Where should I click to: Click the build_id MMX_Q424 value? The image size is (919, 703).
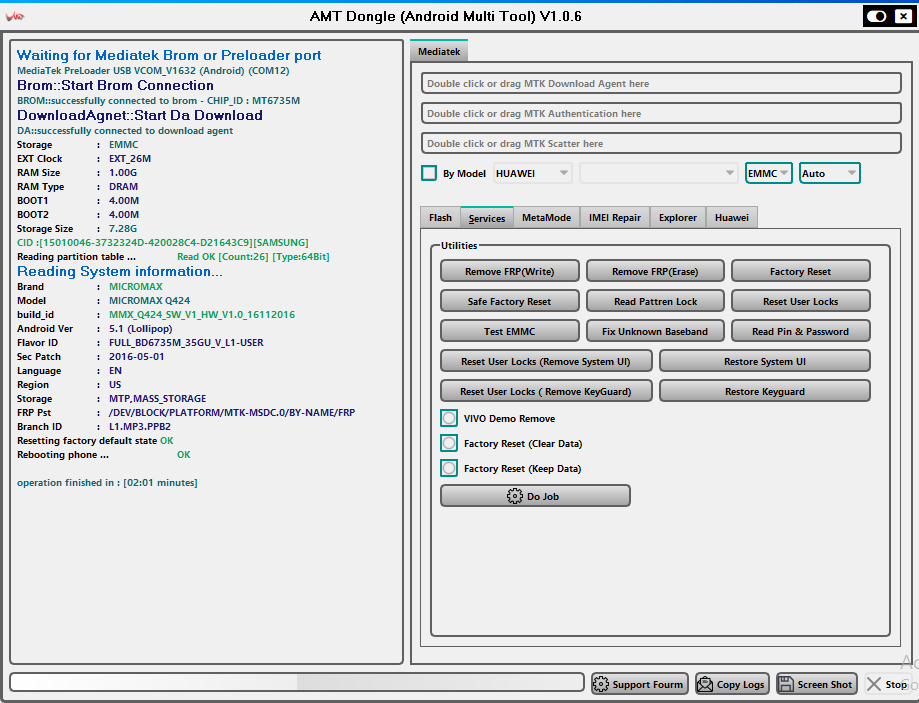pyautogui.click(x=202, y=314)
